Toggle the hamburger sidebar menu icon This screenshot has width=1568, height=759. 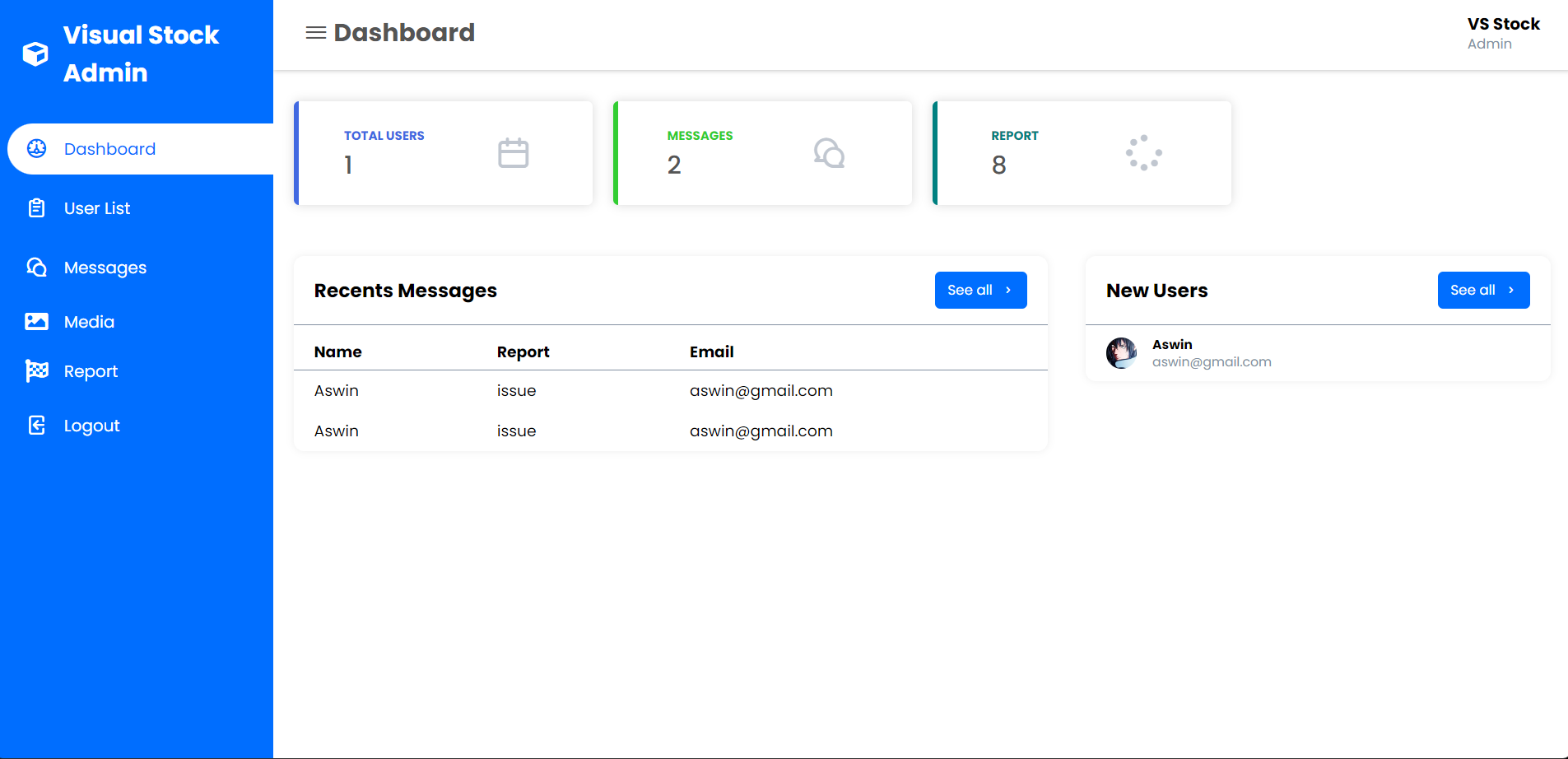coord(315,33)
